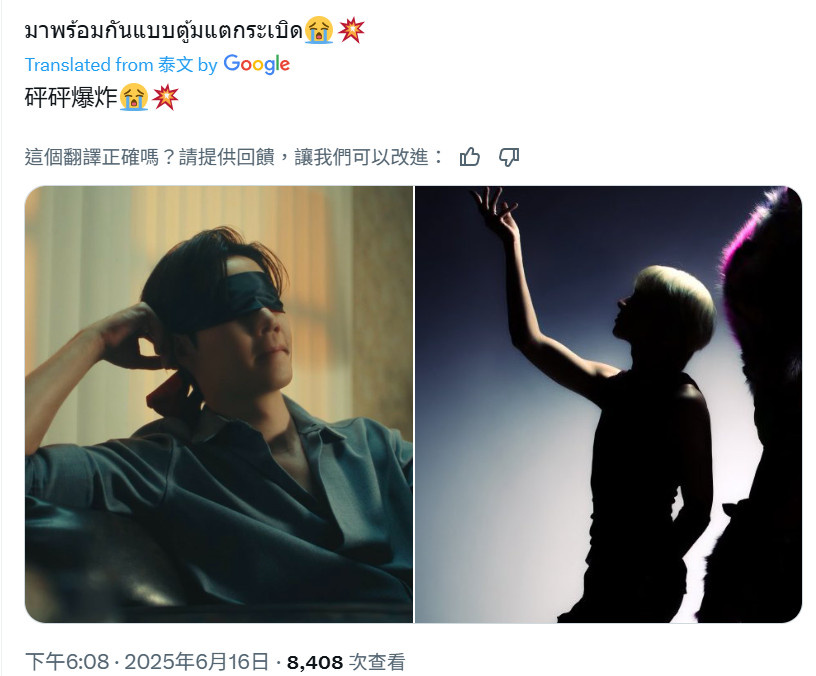The width and height of the screenshot is (816, 676).
Task: Click crying emoji in the Thai text
Action: click(x=319, y=31)
